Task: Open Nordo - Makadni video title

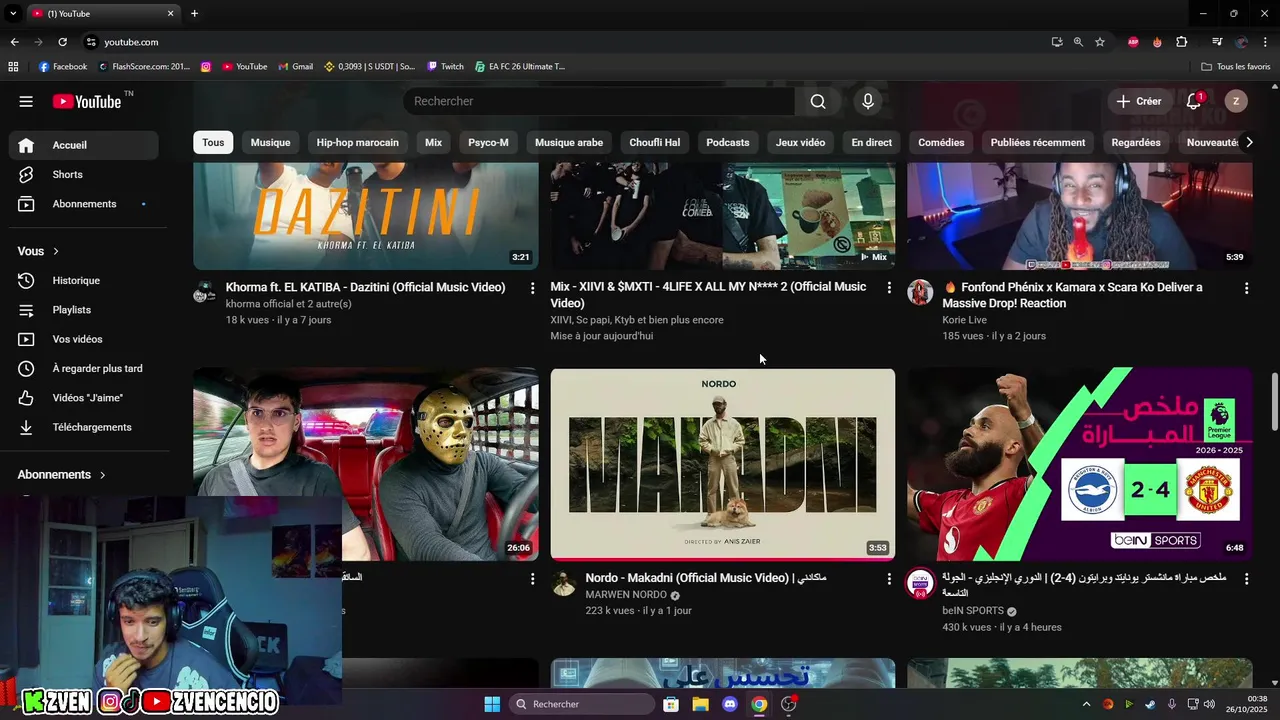Action: point(706,578)
